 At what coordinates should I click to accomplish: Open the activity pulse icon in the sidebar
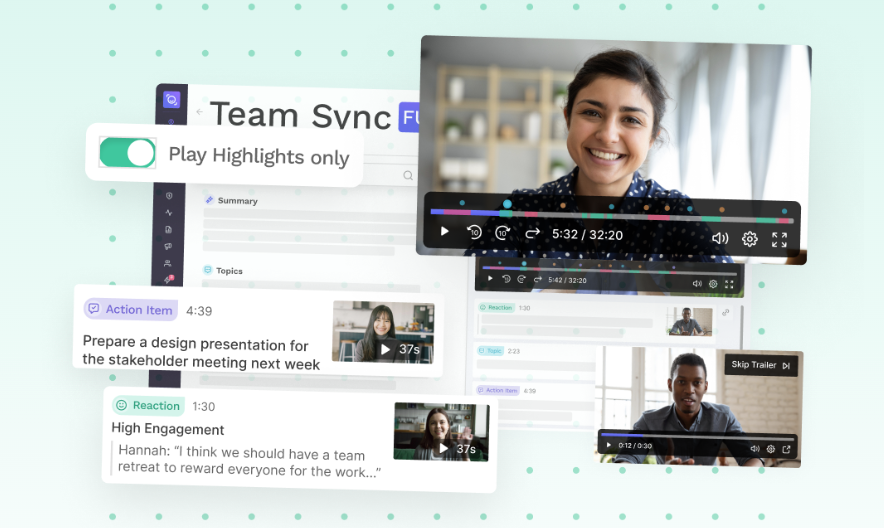(x=169, y=212)
